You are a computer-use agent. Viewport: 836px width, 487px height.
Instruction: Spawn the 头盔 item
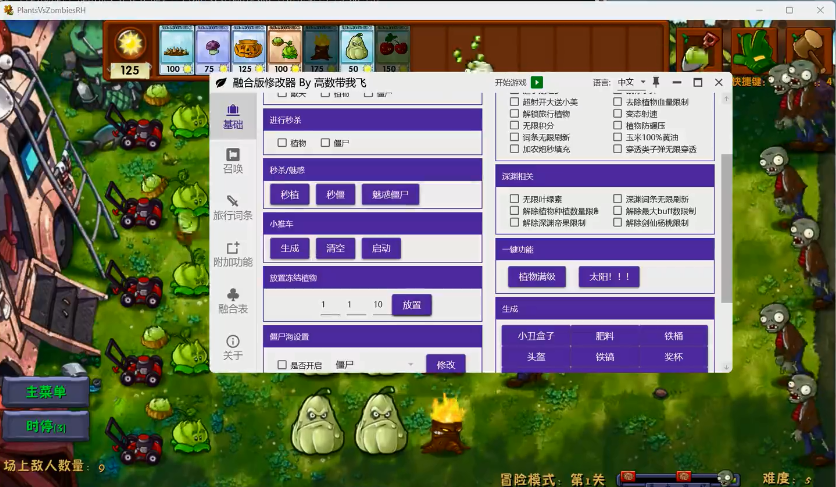click(536, 357)
